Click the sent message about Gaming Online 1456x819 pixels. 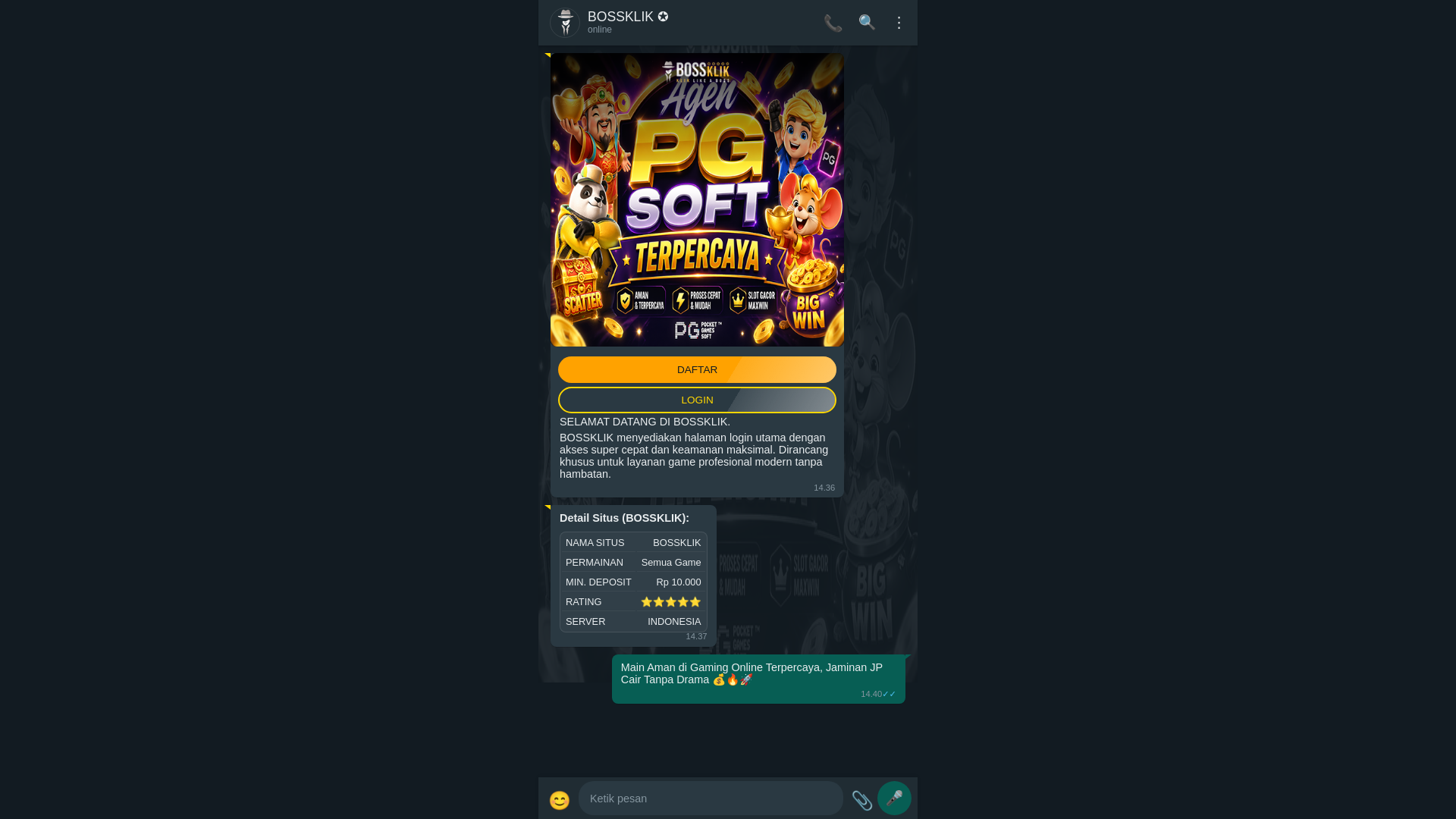758,679
